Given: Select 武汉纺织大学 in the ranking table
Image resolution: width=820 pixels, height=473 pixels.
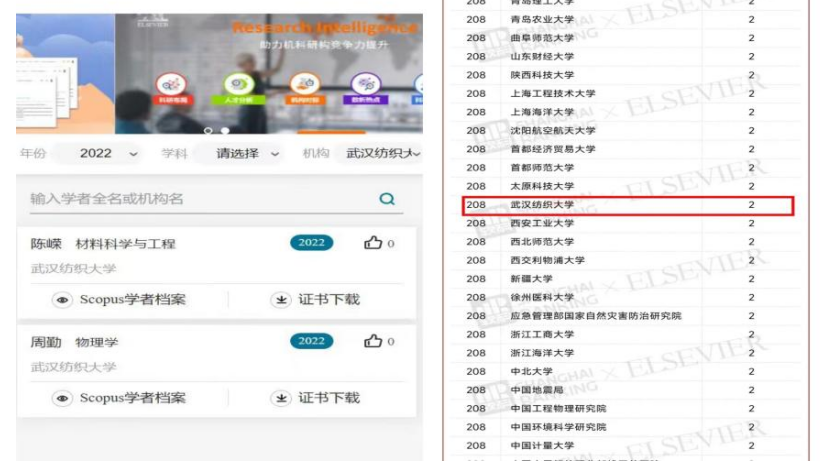Looking at the screenshot, I should [628, 205].
